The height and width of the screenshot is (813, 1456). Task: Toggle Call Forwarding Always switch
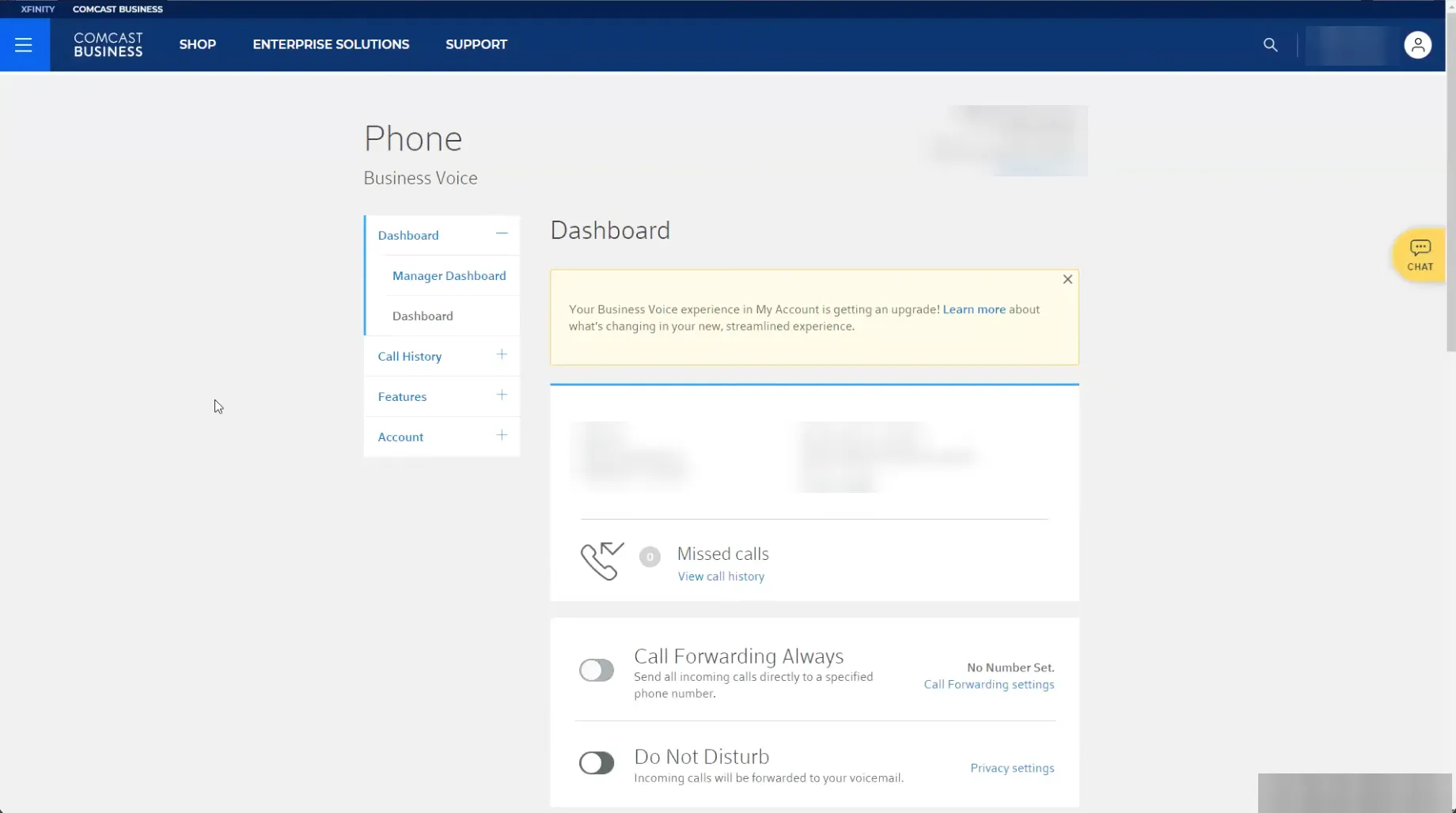click(597, 671)
